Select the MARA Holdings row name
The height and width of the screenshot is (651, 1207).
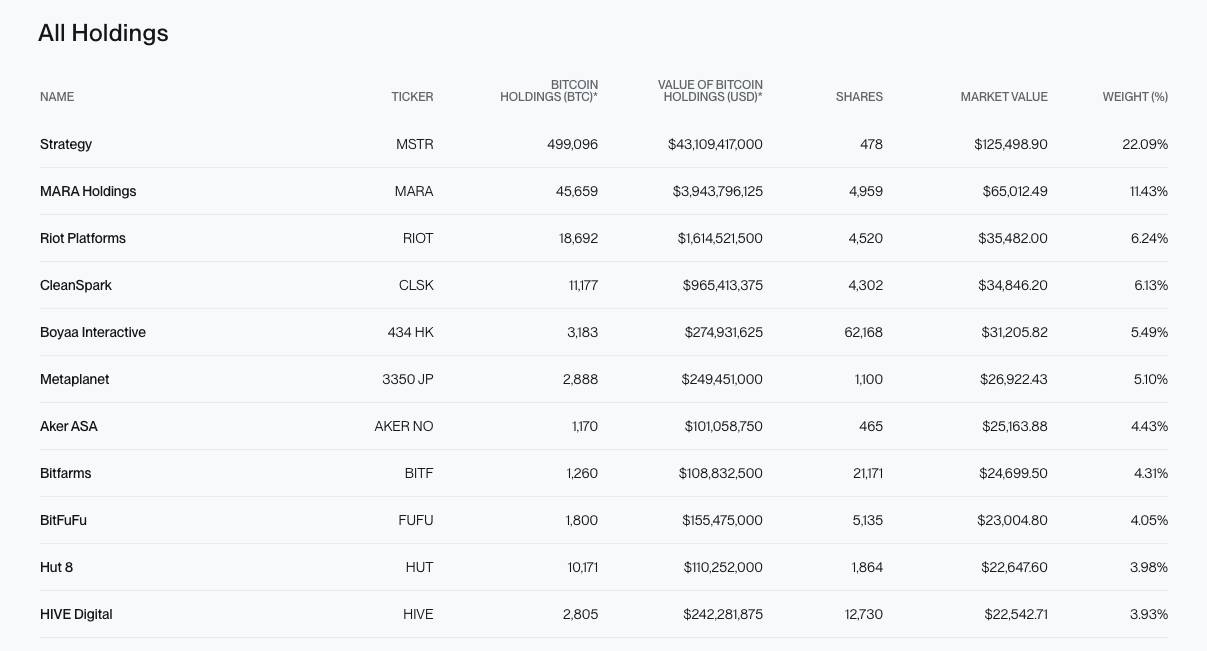point(88,191)
